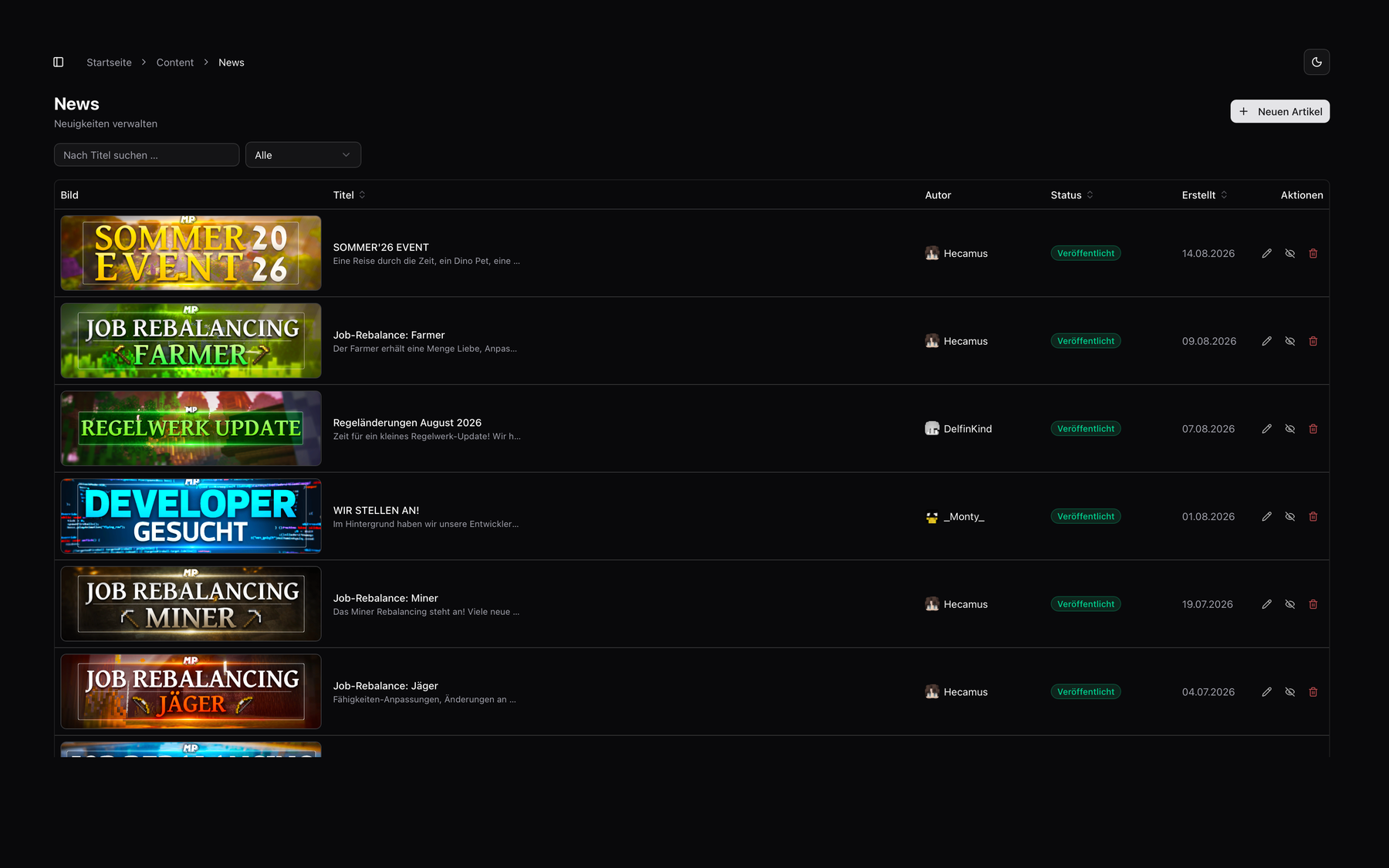Click the Veröffentlicht badge for WIR STELLEN AN!

(x=1086, y=517)
